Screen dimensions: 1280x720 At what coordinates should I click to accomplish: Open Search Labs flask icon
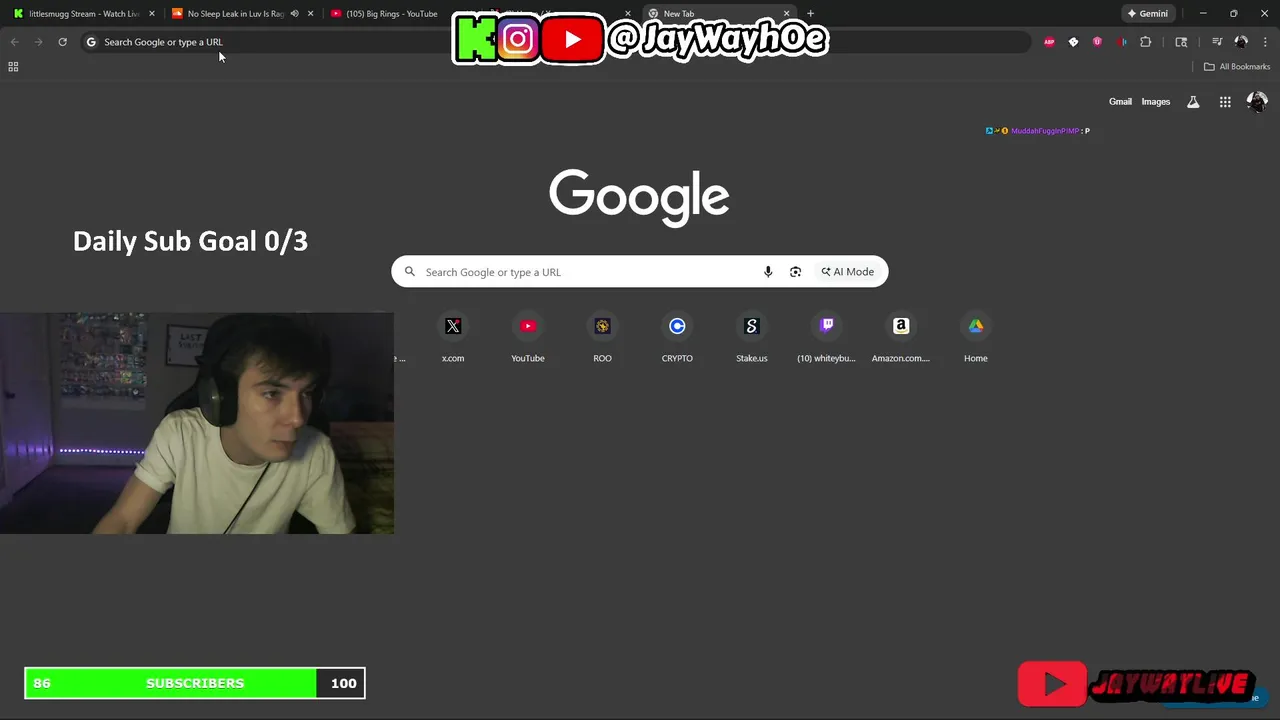click(x=1193, y=102)
